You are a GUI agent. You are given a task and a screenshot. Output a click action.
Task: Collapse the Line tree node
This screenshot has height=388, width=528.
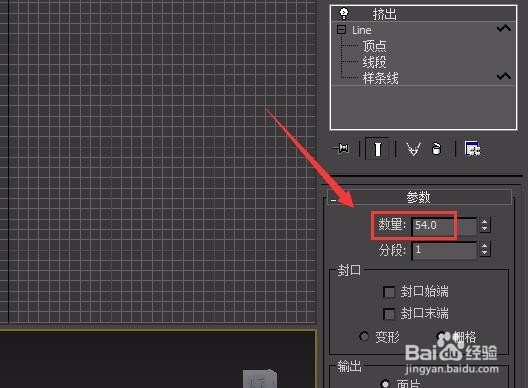341,30
